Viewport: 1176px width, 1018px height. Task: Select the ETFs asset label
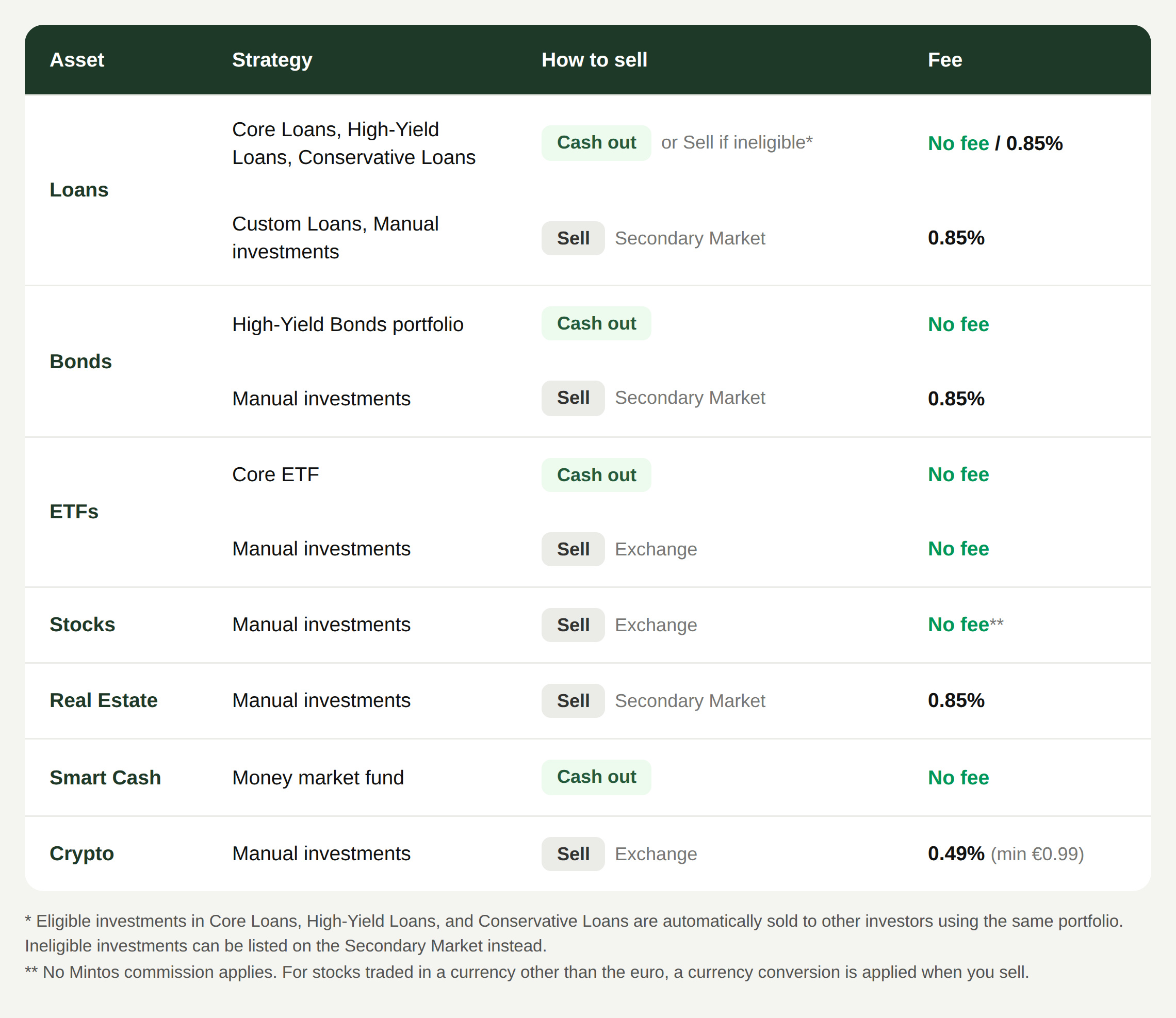[74, 511]
